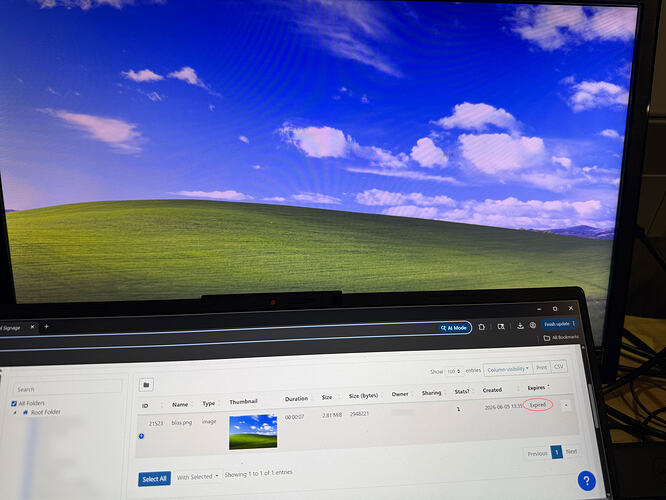Go to Next page
Viewport: 666px width, 500px height.
(571, 451)
